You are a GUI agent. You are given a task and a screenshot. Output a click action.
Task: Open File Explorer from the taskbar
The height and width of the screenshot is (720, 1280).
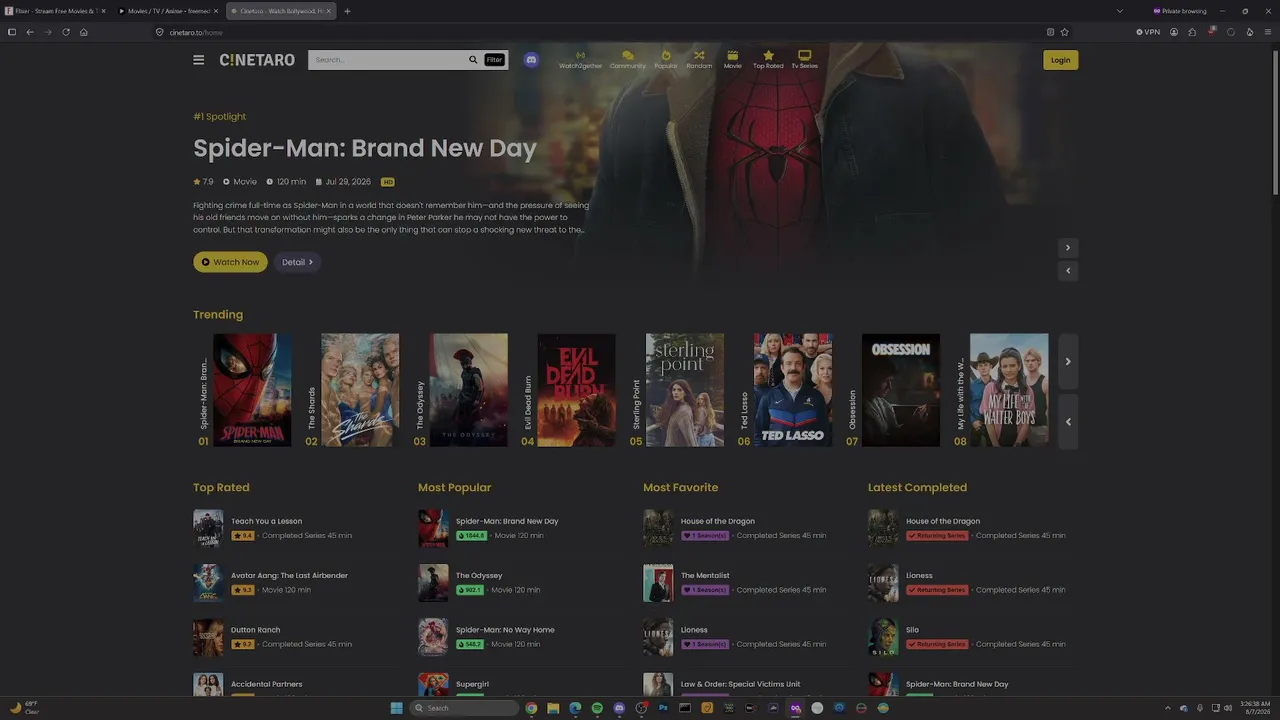pos(553,708)
